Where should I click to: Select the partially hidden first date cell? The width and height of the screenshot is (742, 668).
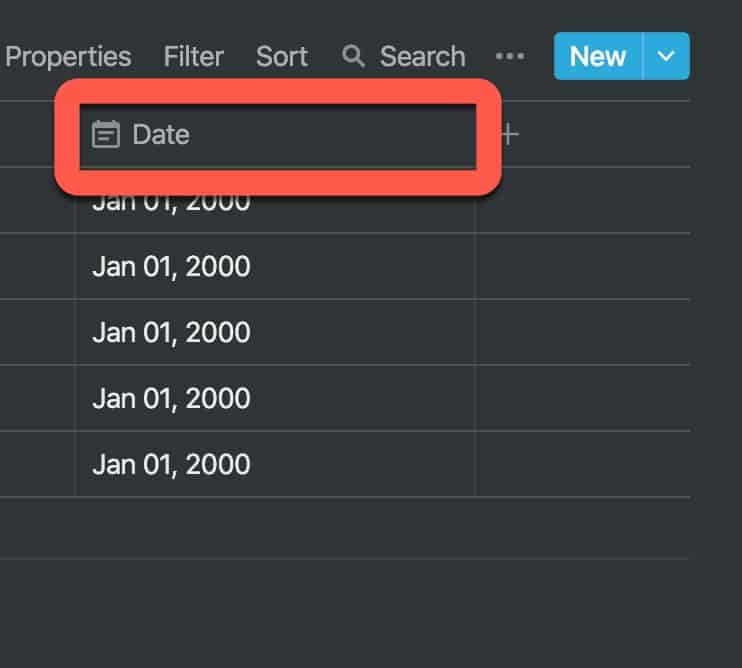[275, 200]
